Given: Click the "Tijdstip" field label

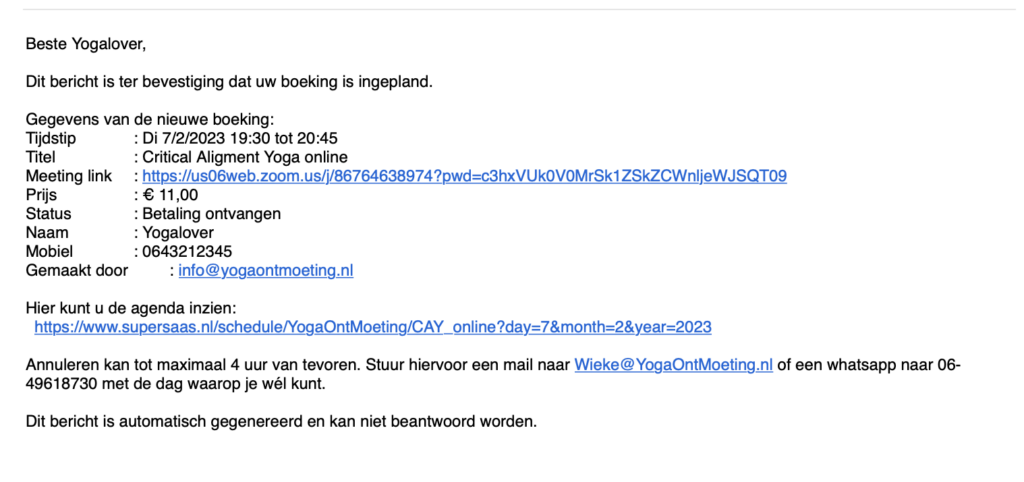Looking at the screenshot, I should [51, 138].
